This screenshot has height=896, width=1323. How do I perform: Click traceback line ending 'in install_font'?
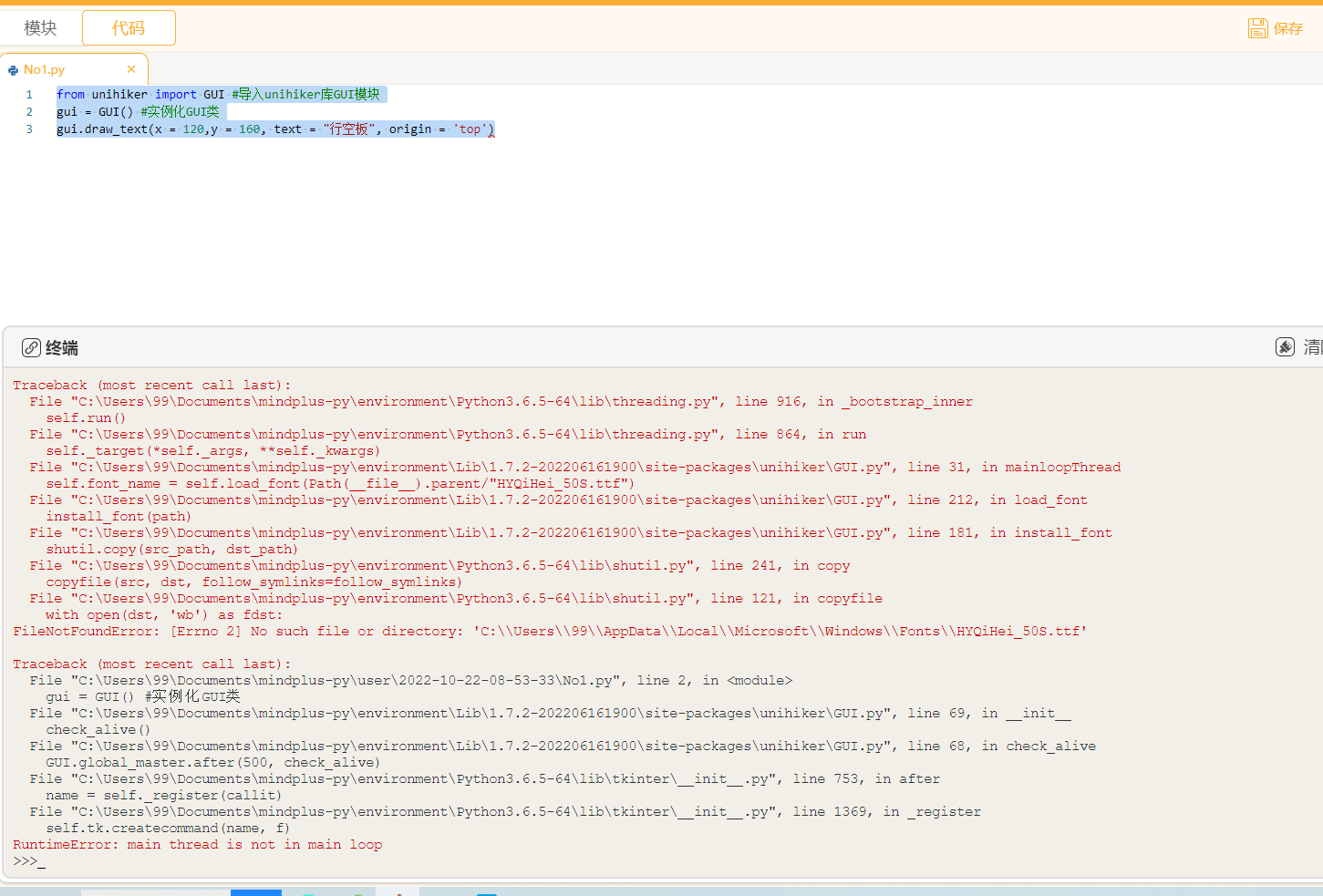[x=571, y=532]
